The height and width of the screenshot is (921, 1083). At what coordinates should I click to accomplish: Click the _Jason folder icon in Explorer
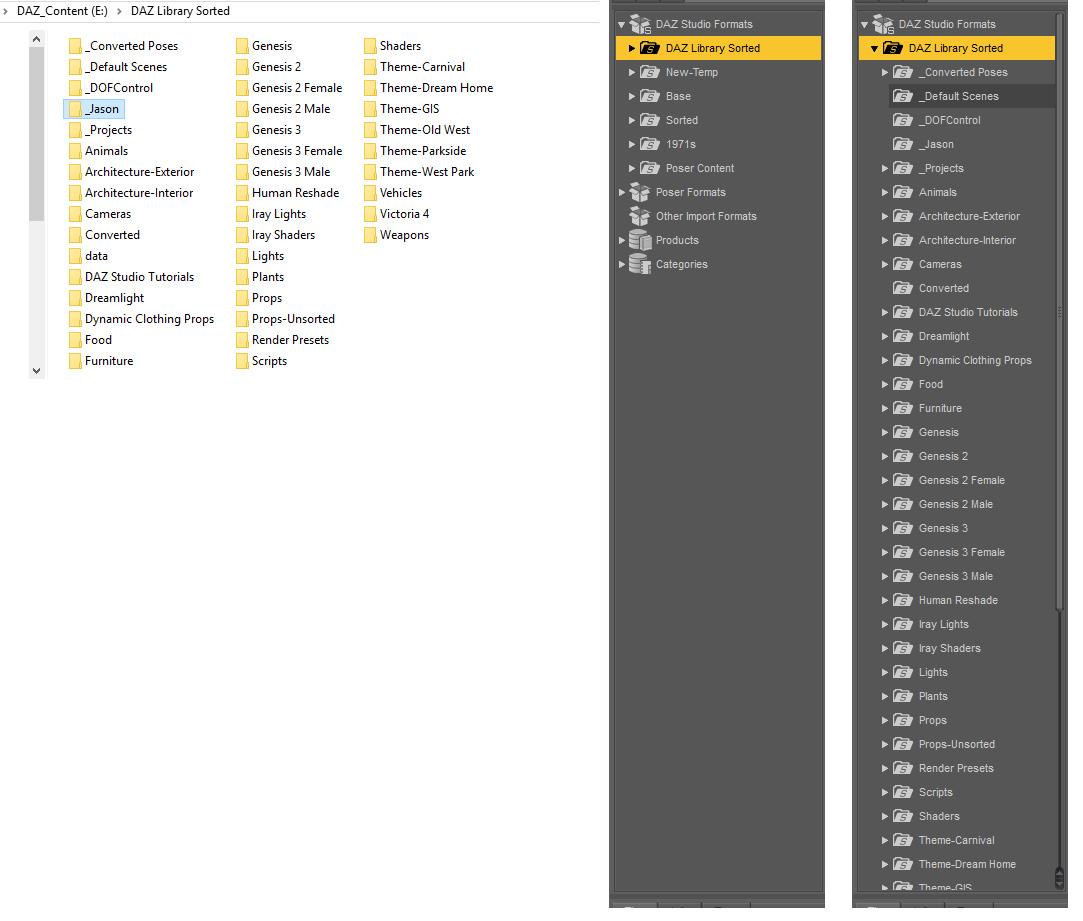[x=75, y=109]
